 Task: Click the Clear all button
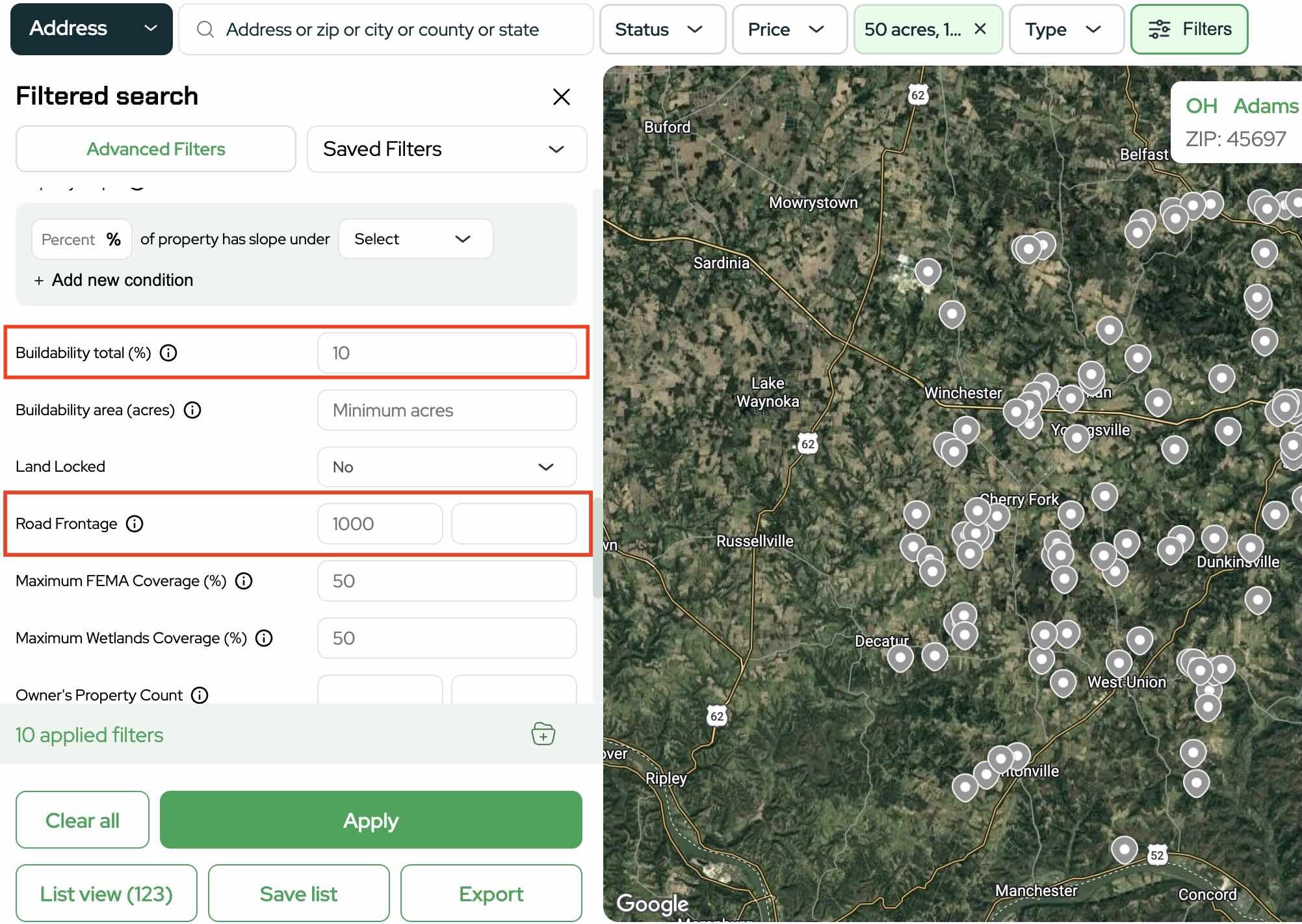pyautogui.click(x=83, y=820)
